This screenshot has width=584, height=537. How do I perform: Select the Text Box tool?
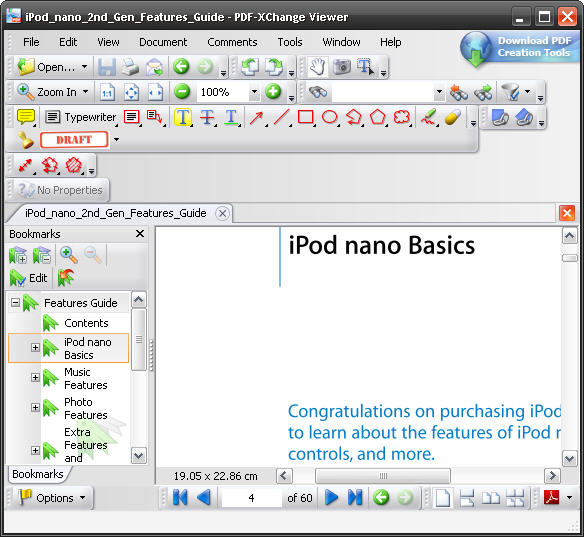pyautogui.click(x=131, y=117)
